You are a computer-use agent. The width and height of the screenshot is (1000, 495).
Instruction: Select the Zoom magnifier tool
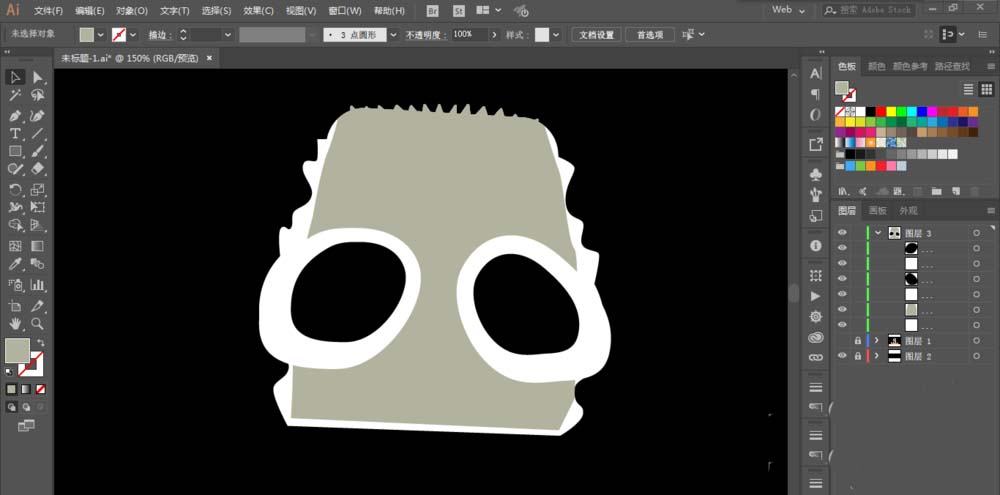(38, 324)
